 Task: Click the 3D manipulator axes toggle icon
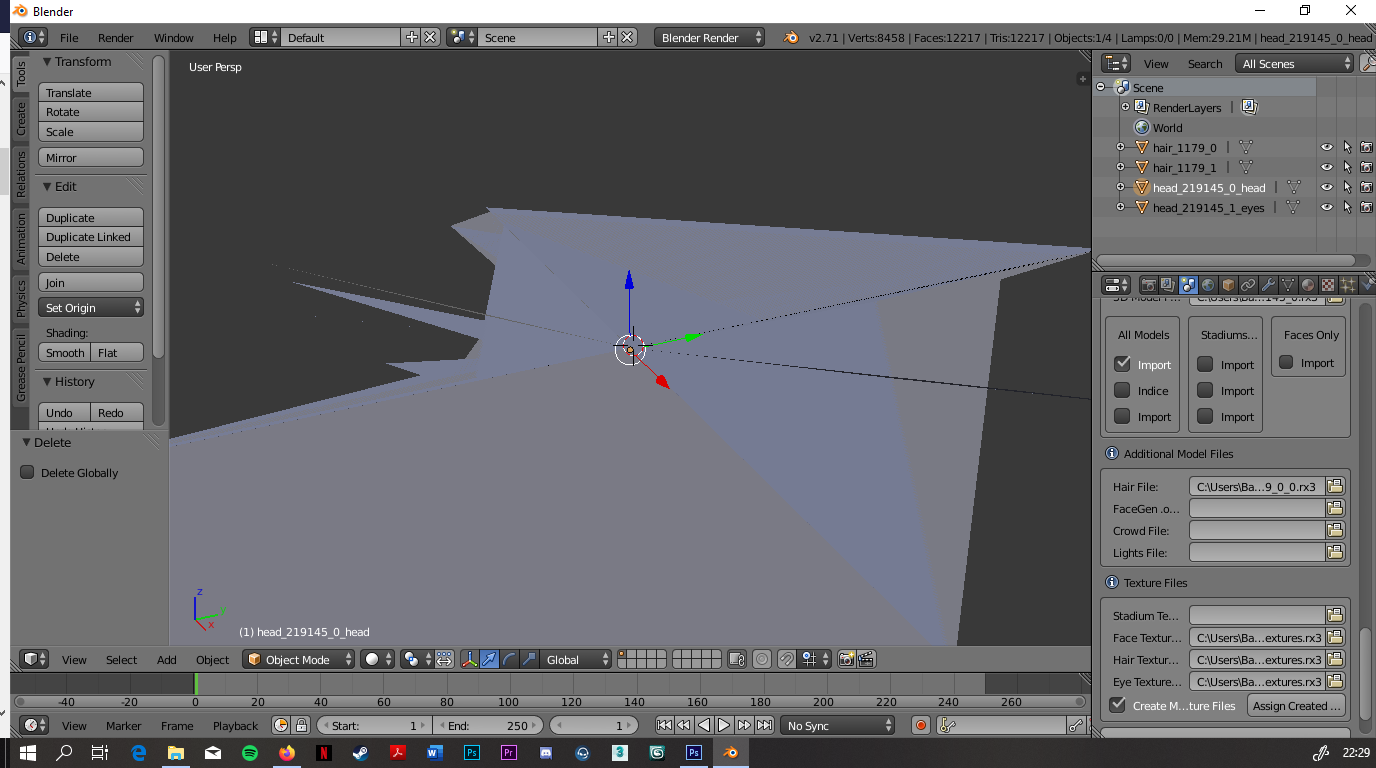click(x=468, y=659)
